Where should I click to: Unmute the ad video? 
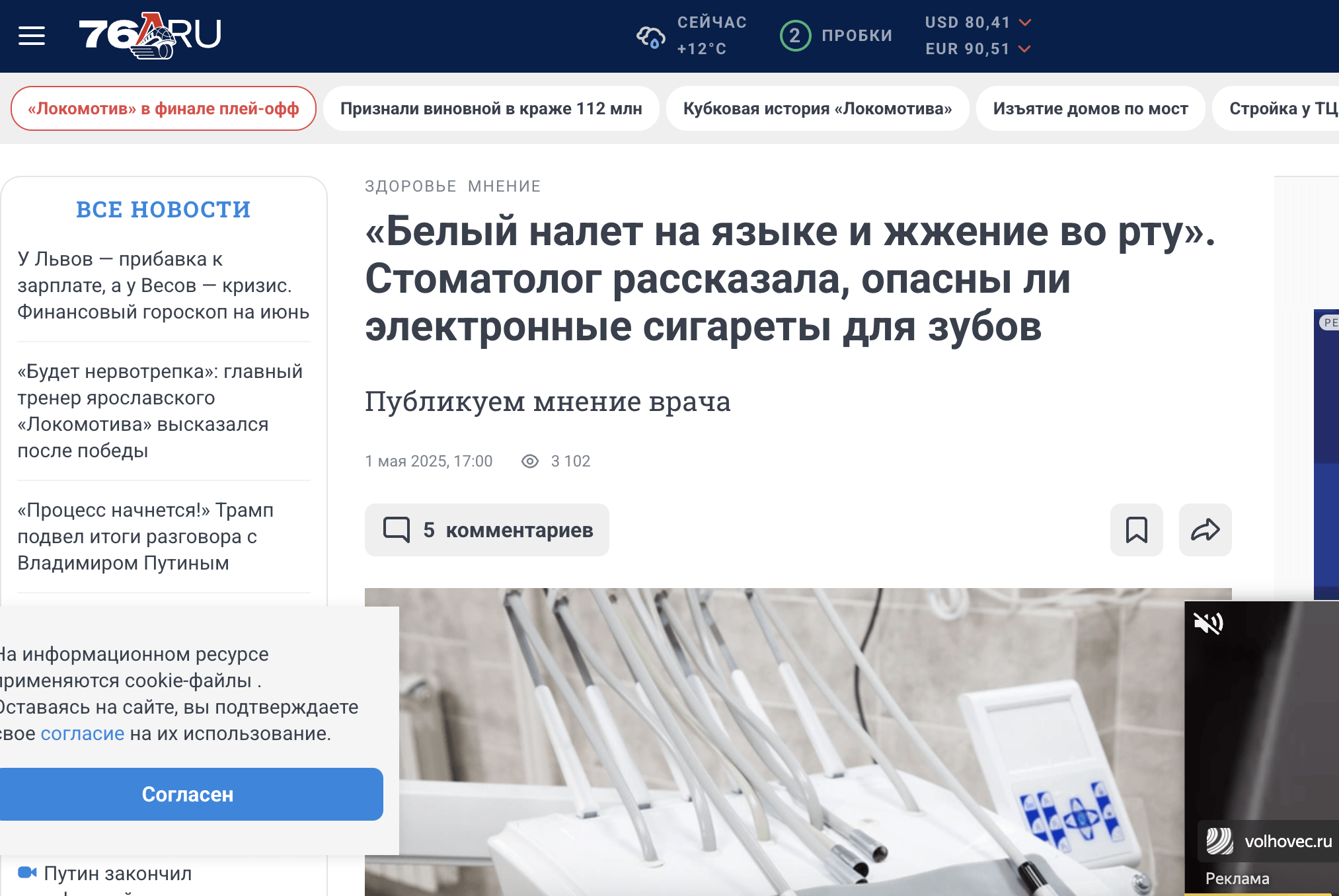pos(1208,622)
